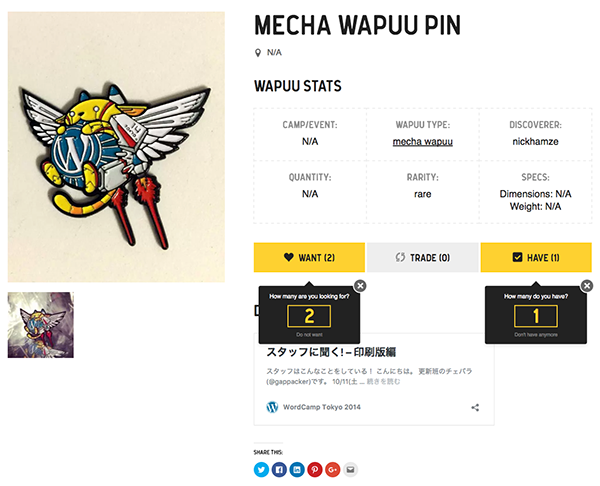Edit the owned quantity field showing 1
This screenshot has width=600, height=486.
[536, 316]
